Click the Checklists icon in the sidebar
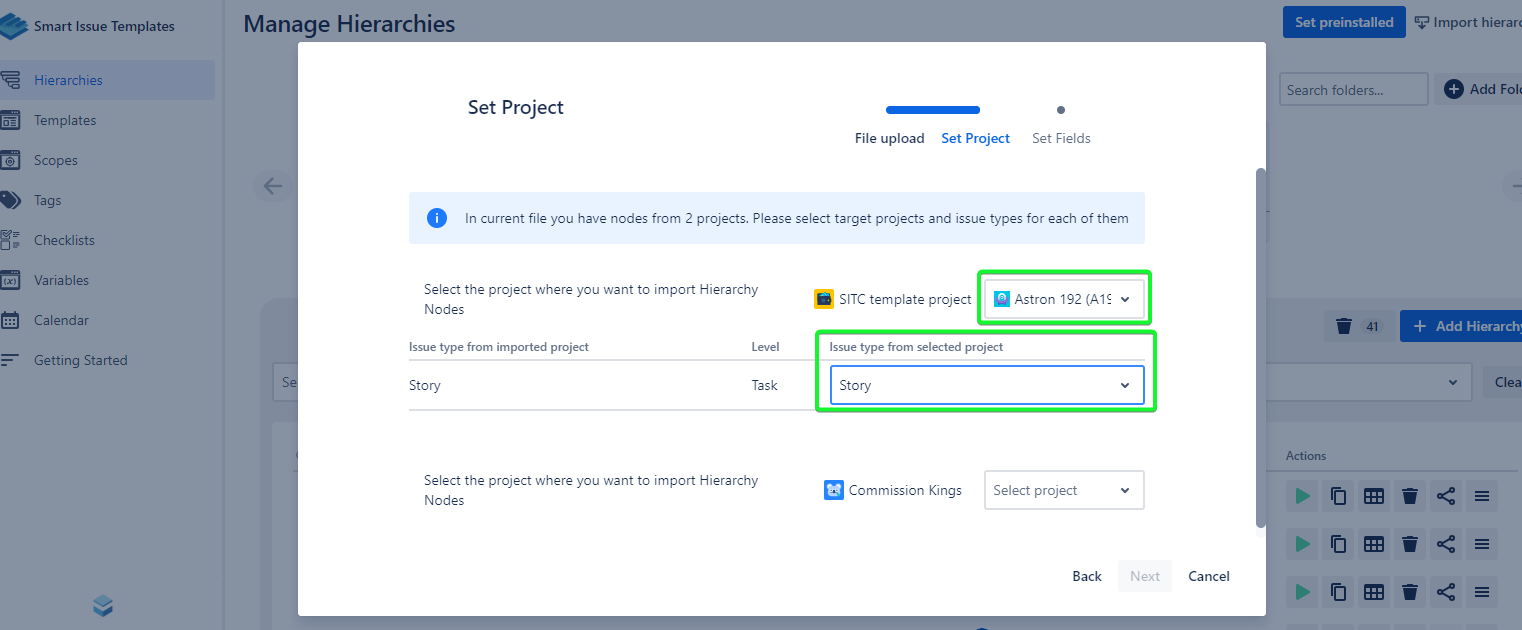 tap(11, 240)
